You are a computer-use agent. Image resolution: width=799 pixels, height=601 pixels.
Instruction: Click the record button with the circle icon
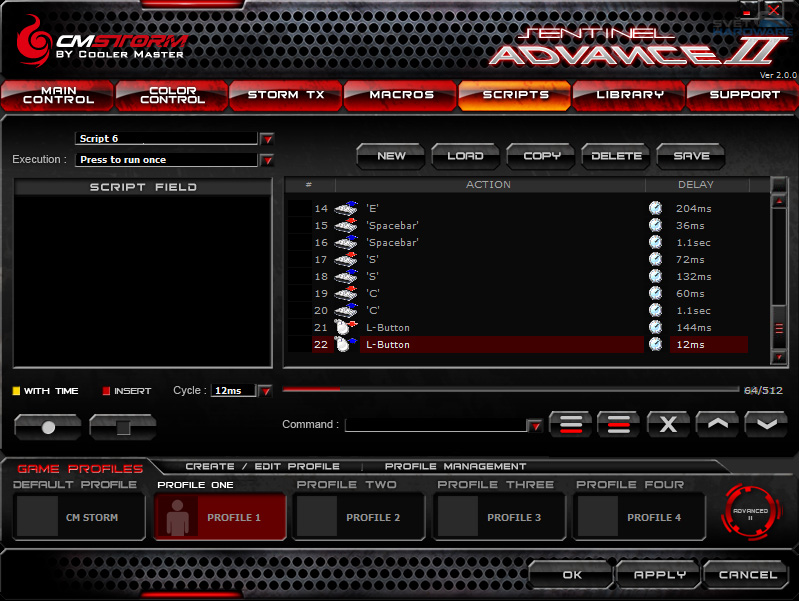click(x=47, y=427)
